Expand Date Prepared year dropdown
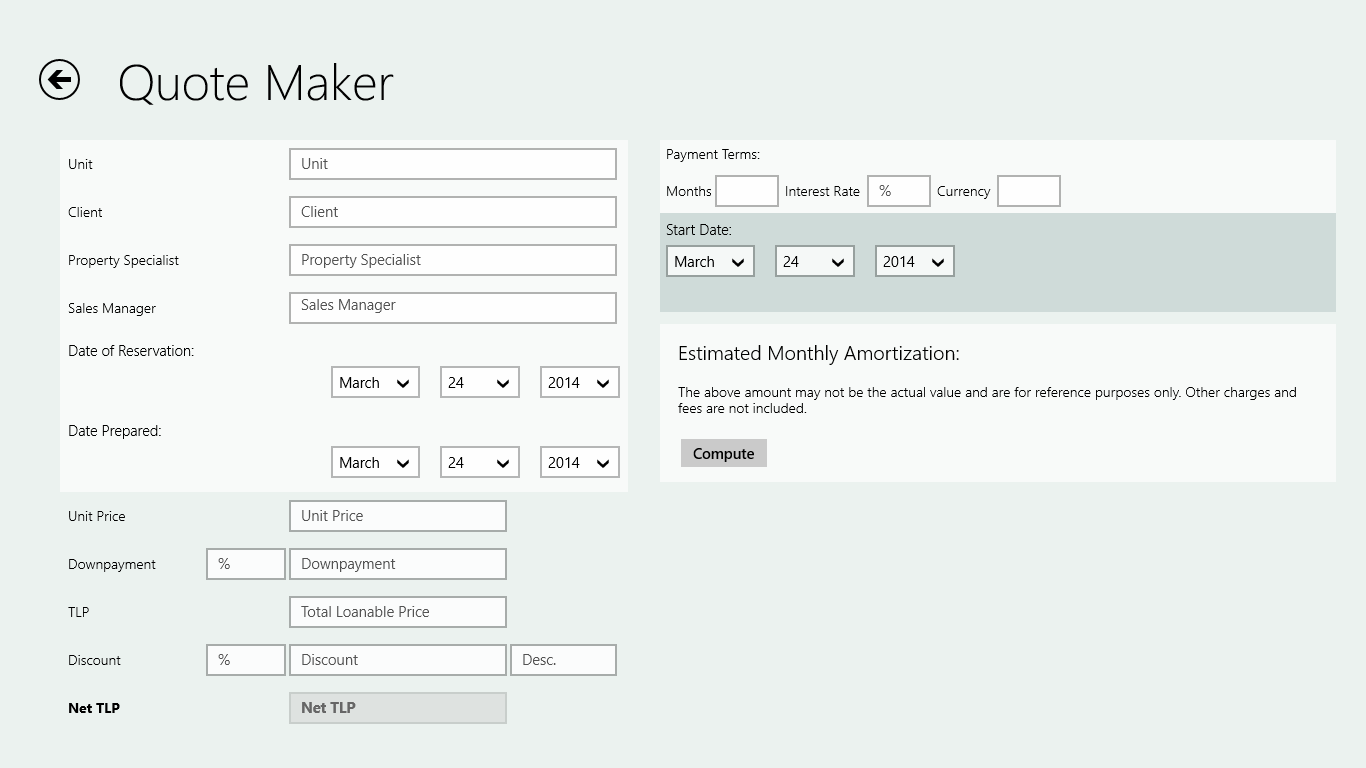The image size is (1366, 768). coord(580,462)
